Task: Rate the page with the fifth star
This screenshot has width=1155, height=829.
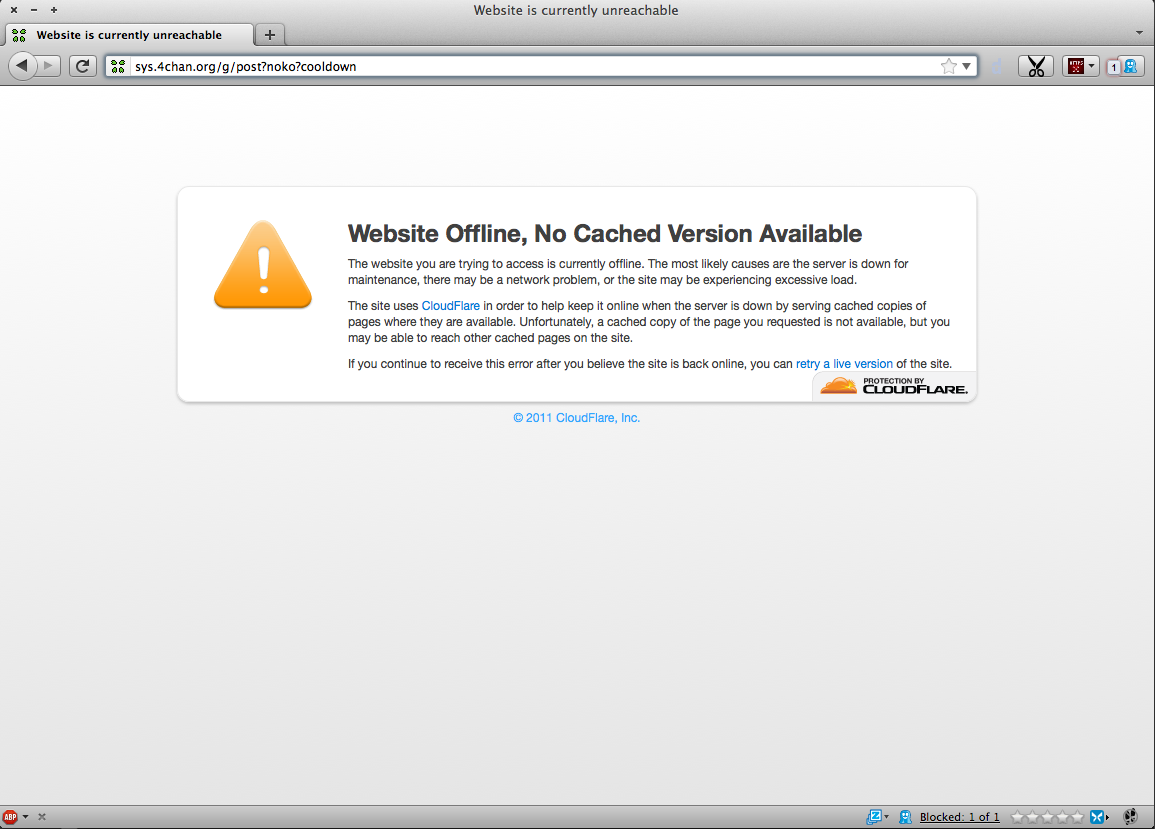Action: (x=1078, y=816)
